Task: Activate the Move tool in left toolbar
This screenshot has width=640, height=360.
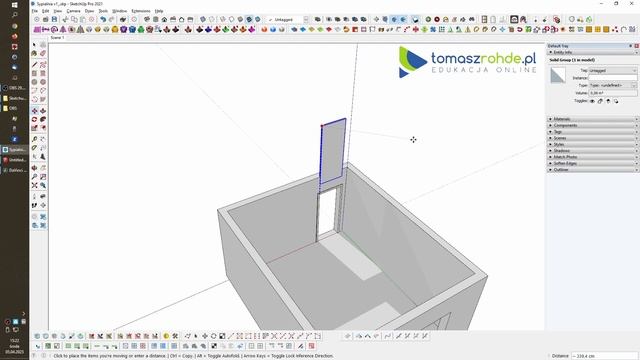Action: point(34,111)
